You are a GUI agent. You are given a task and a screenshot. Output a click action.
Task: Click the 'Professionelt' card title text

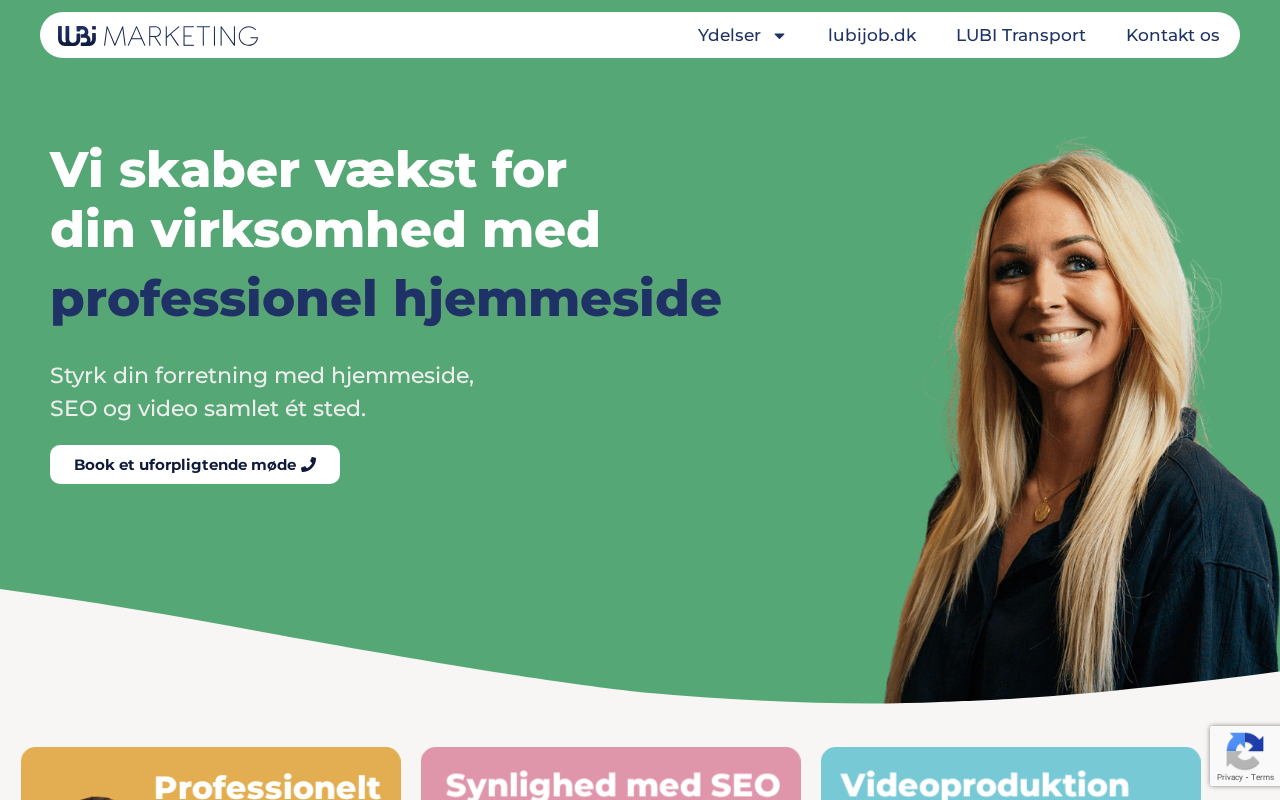(267, 785)
